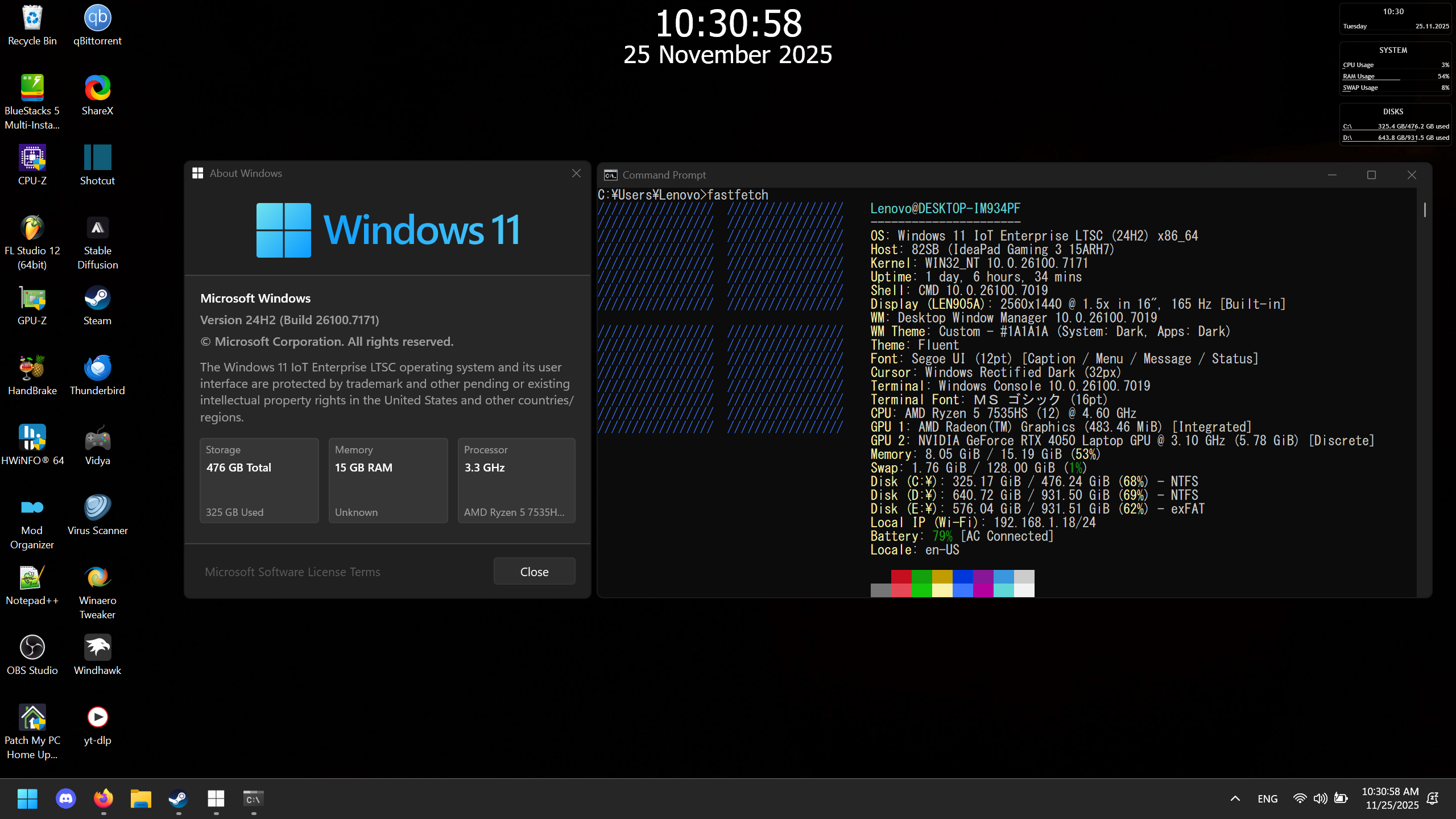Click the Firefox taskbar icon
The height and width of the screenshot is (819, 1456).
point(104,799)
